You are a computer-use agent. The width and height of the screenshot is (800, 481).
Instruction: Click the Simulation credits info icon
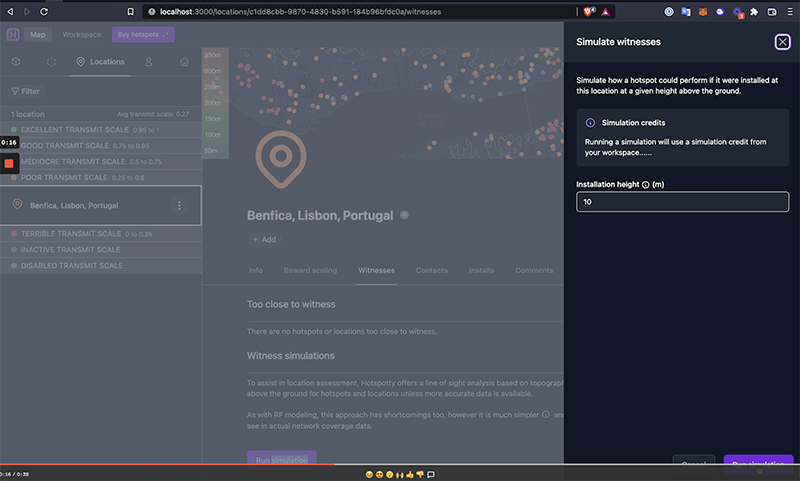point(590,123)
